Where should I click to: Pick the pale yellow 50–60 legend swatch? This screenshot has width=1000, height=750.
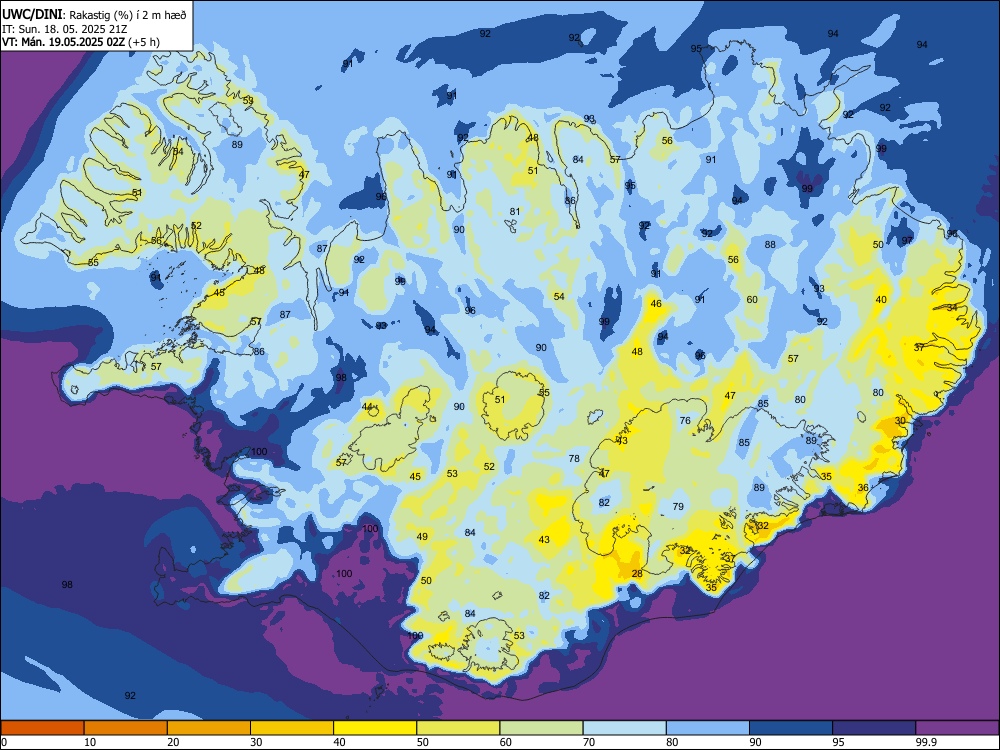458,728
